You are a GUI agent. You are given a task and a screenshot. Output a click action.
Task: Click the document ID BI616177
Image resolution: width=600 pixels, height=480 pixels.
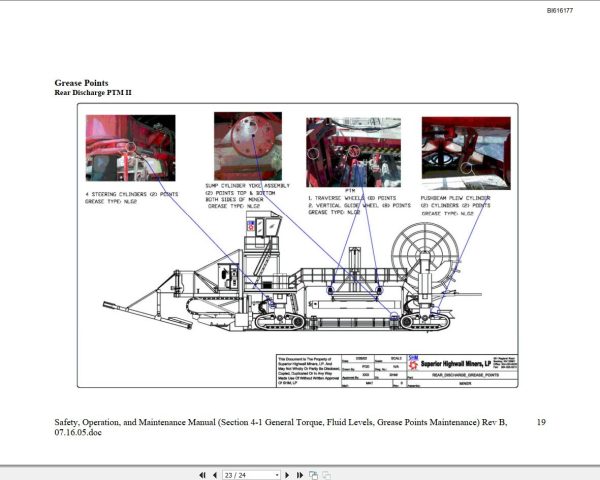[560, 11]
